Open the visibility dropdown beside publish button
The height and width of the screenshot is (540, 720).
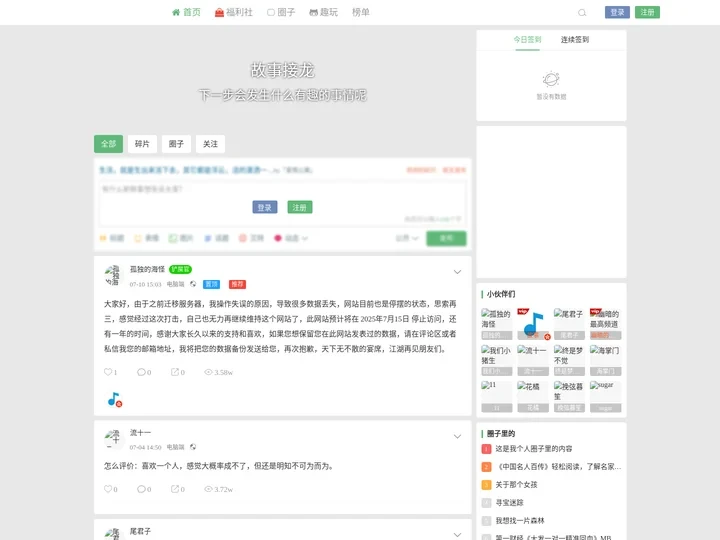tap(407, 238)
